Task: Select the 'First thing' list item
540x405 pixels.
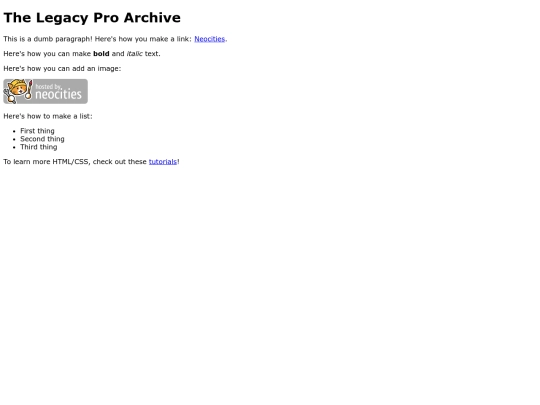Action: point(37,131)
